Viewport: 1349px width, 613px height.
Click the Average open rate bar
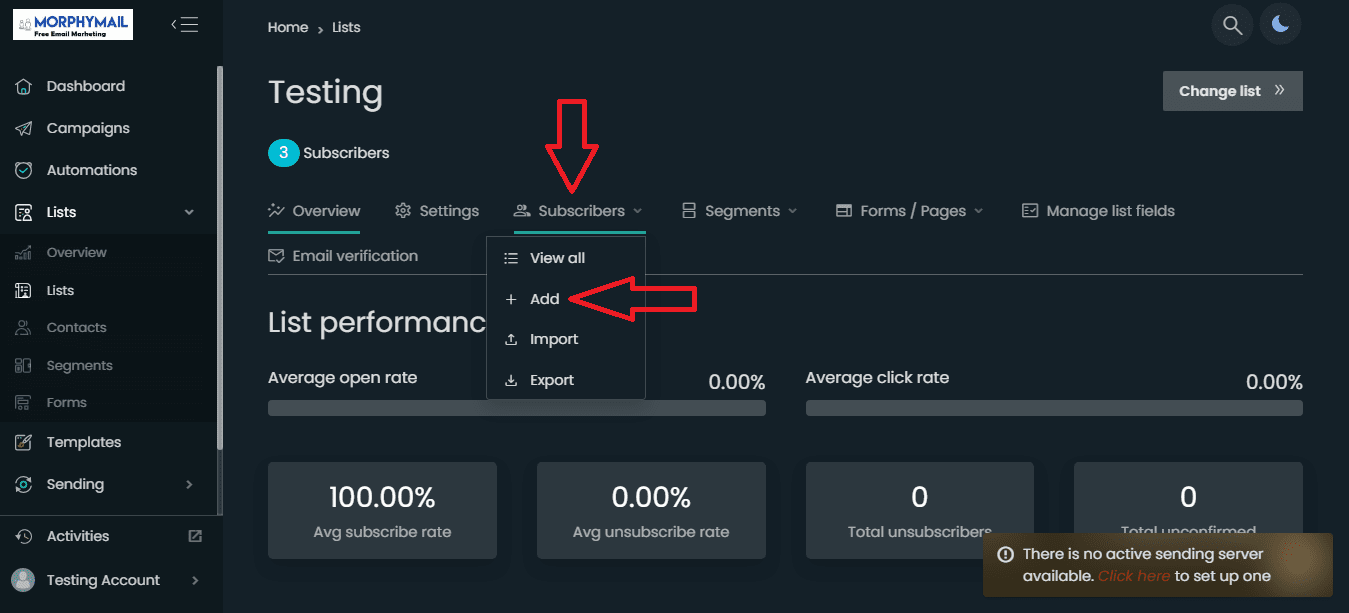point(517,408)
